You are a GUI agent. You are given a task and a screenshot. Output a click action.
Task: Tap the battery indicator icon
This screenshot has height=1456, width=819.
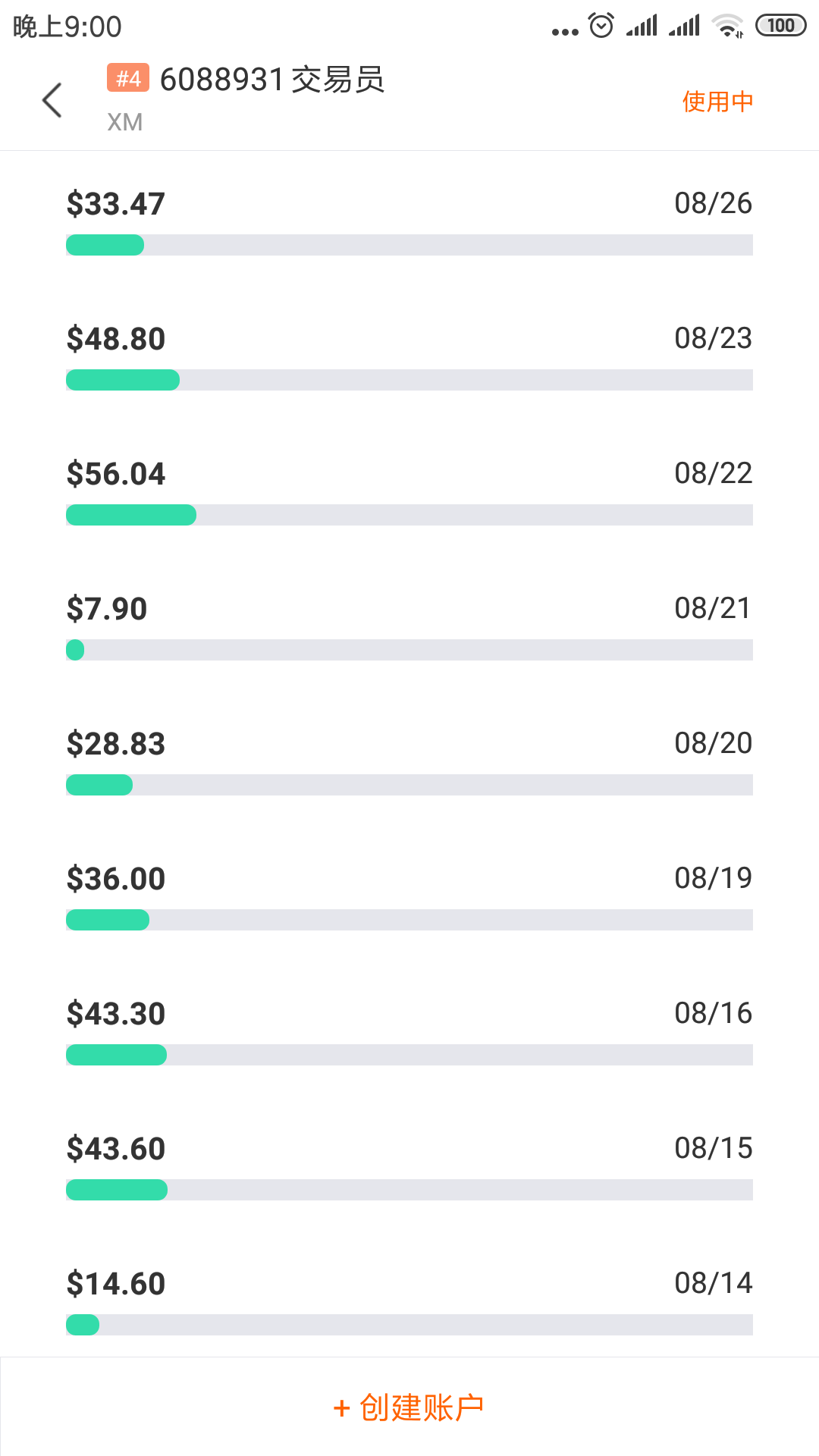click(x=780, y=26)
